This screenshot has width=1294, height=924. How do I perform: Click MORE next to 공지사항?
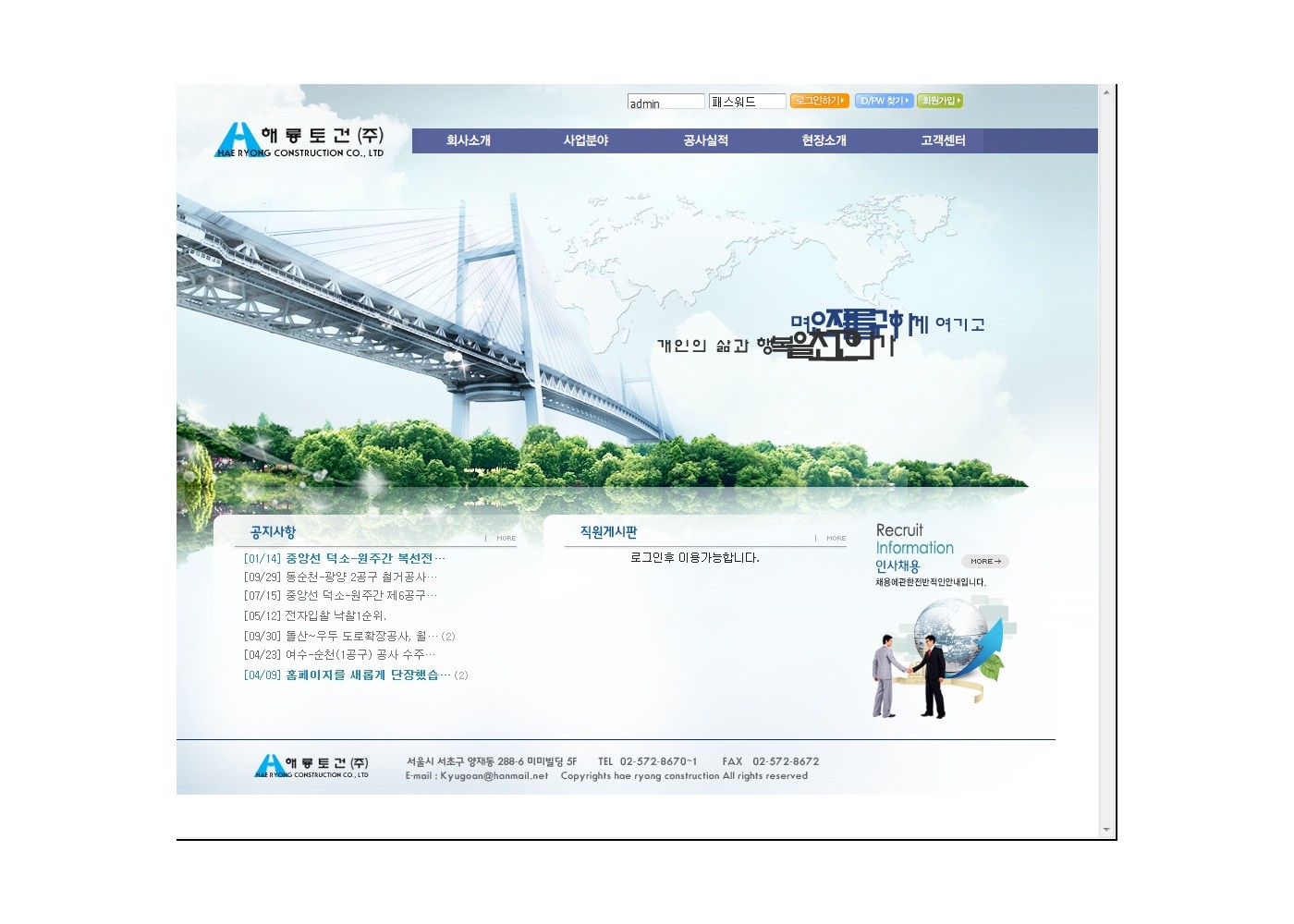pos(506,538)
